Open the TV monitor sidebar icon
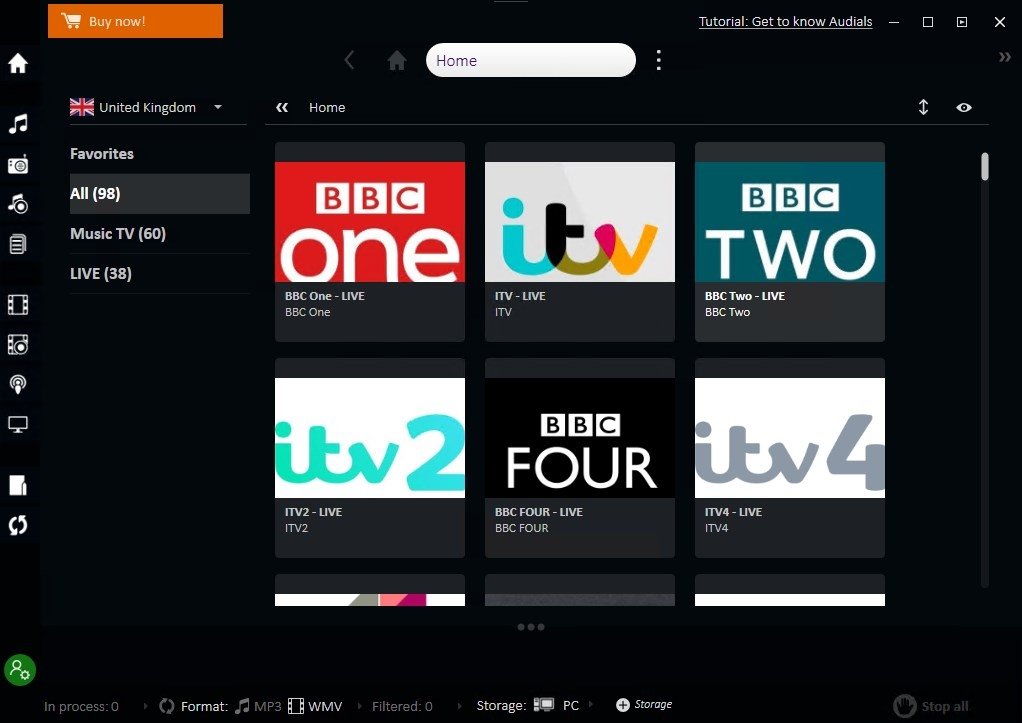Image resolution: width=1022 pixels, height=723 pixels. [x=18, y=424]
